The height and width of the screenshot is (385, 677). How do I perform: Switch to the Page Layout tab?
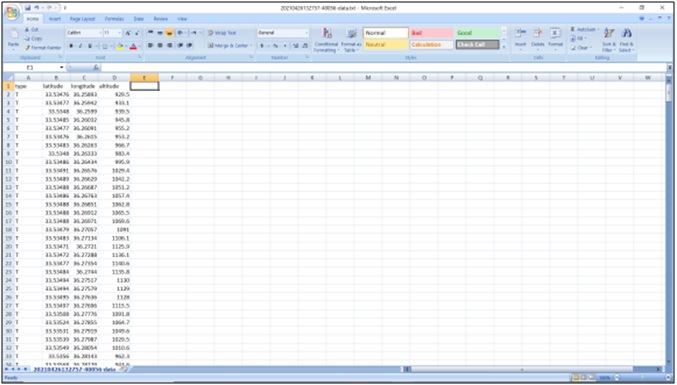tap(82, 19)
